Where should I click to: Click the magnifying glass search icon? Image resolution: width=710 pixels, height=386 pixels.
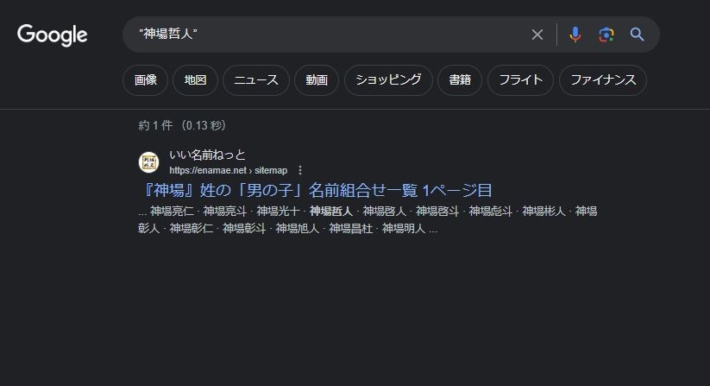click(637, 34)
